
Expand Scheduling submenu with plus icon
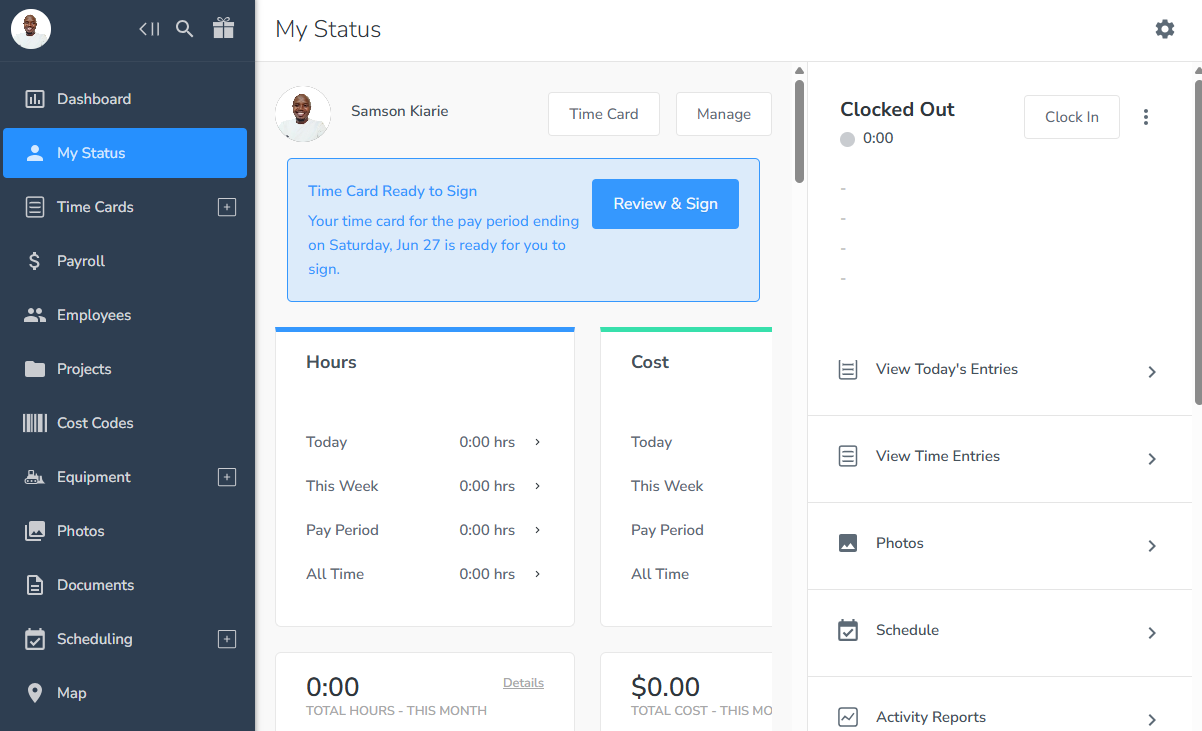pyautogui.click(x=227, y=639)
